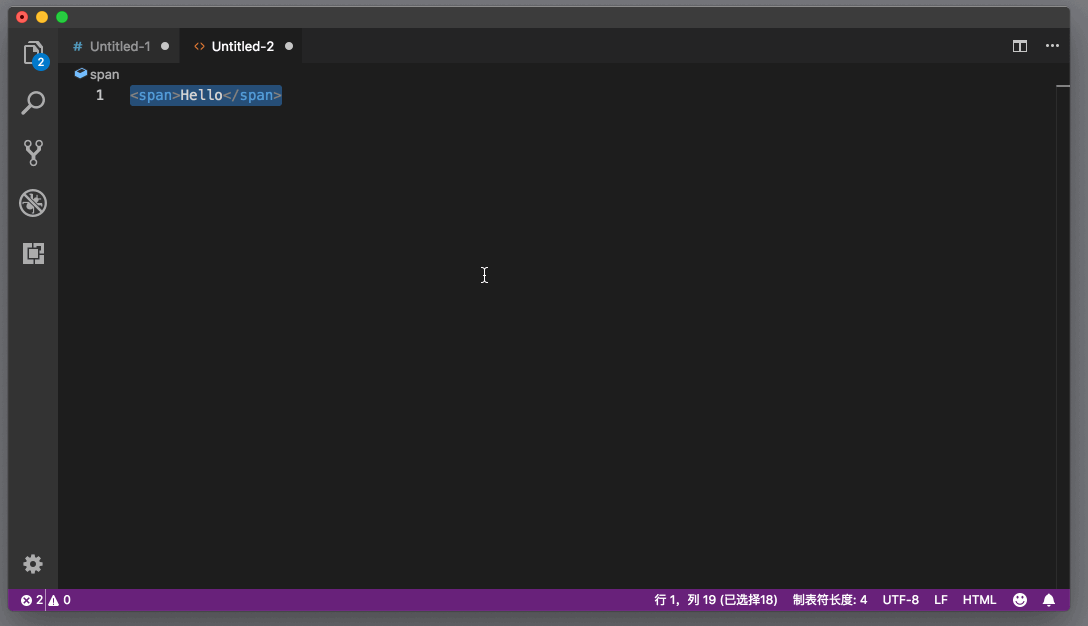The width and height of the screenshot is (1088, 626).
Task: Change end of line sequence LF
Action: click(x=940, y=600)
